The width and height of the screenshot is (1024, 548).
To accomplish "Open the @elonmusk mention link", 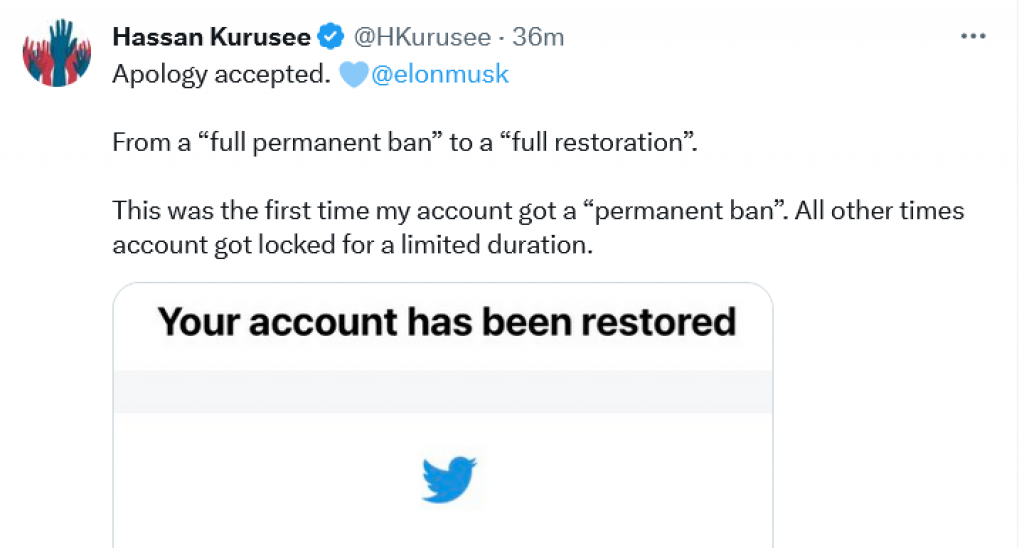I will click(x=440, y=75).
